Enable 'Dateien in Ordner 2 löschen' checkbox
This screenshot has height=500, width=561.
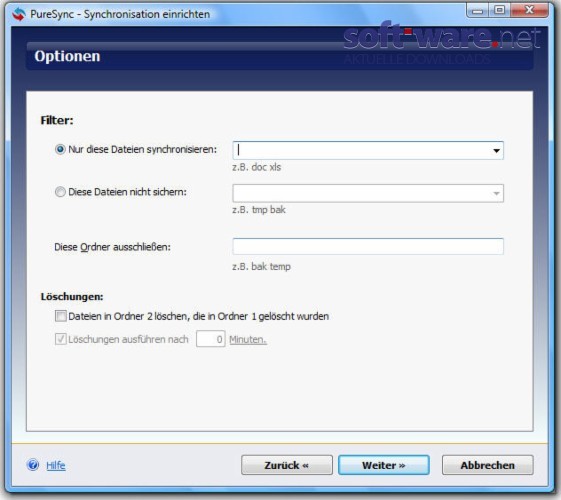pyautogui.click(x=60, y=316)
